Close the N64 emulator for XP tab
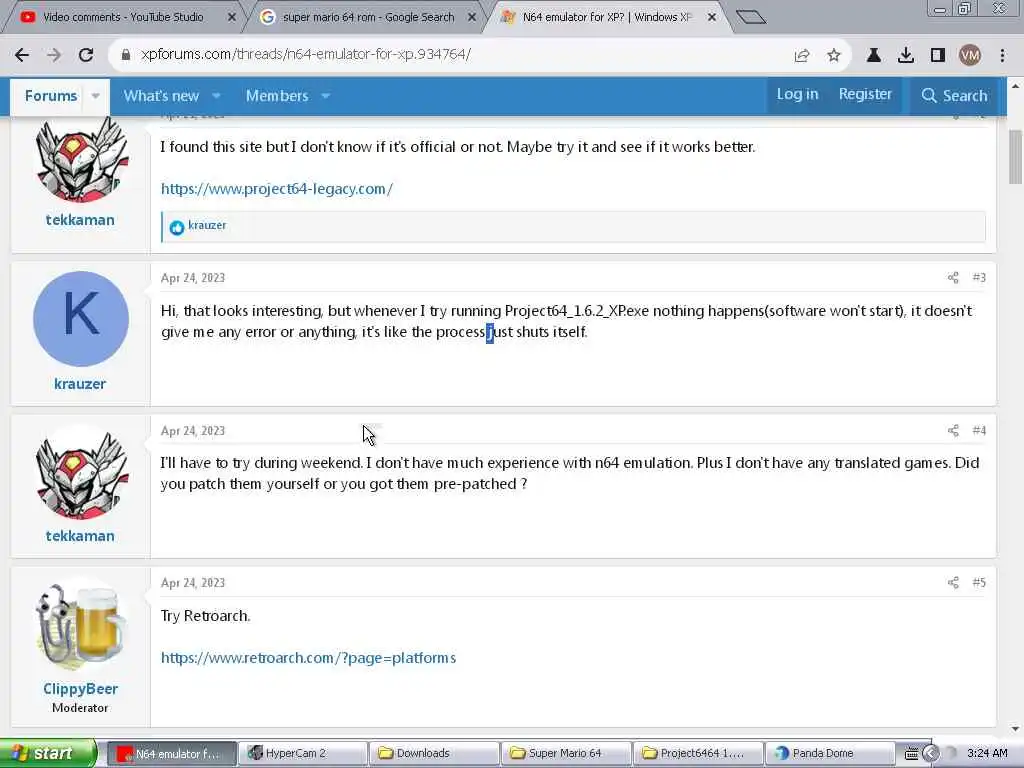The image size is (1024, 768). tap(712, 17)
